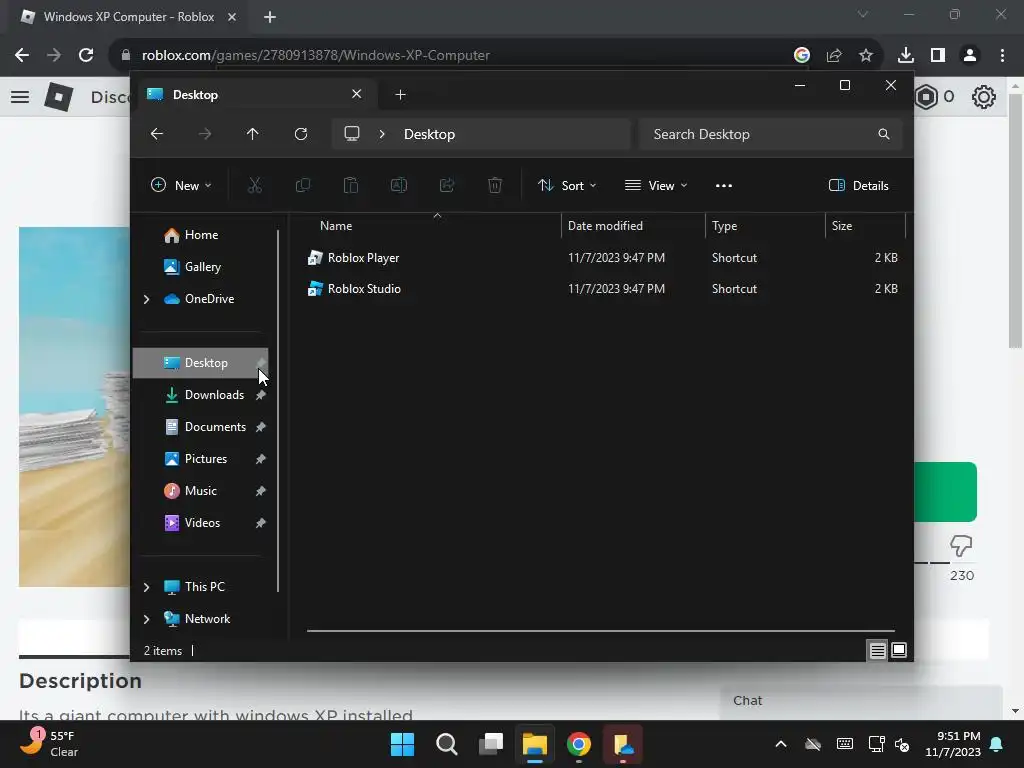Open the New dropdown in Explorer
Viewport: 1024px width, 768px height.
181,185
